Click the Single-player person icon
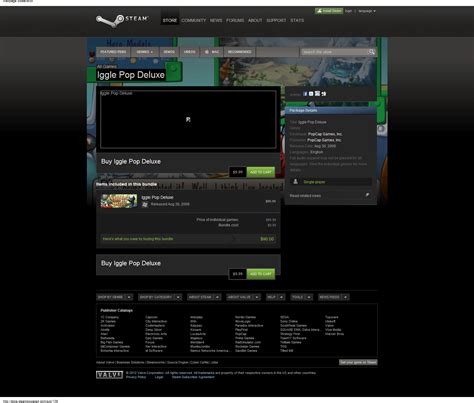 point(295,182)
